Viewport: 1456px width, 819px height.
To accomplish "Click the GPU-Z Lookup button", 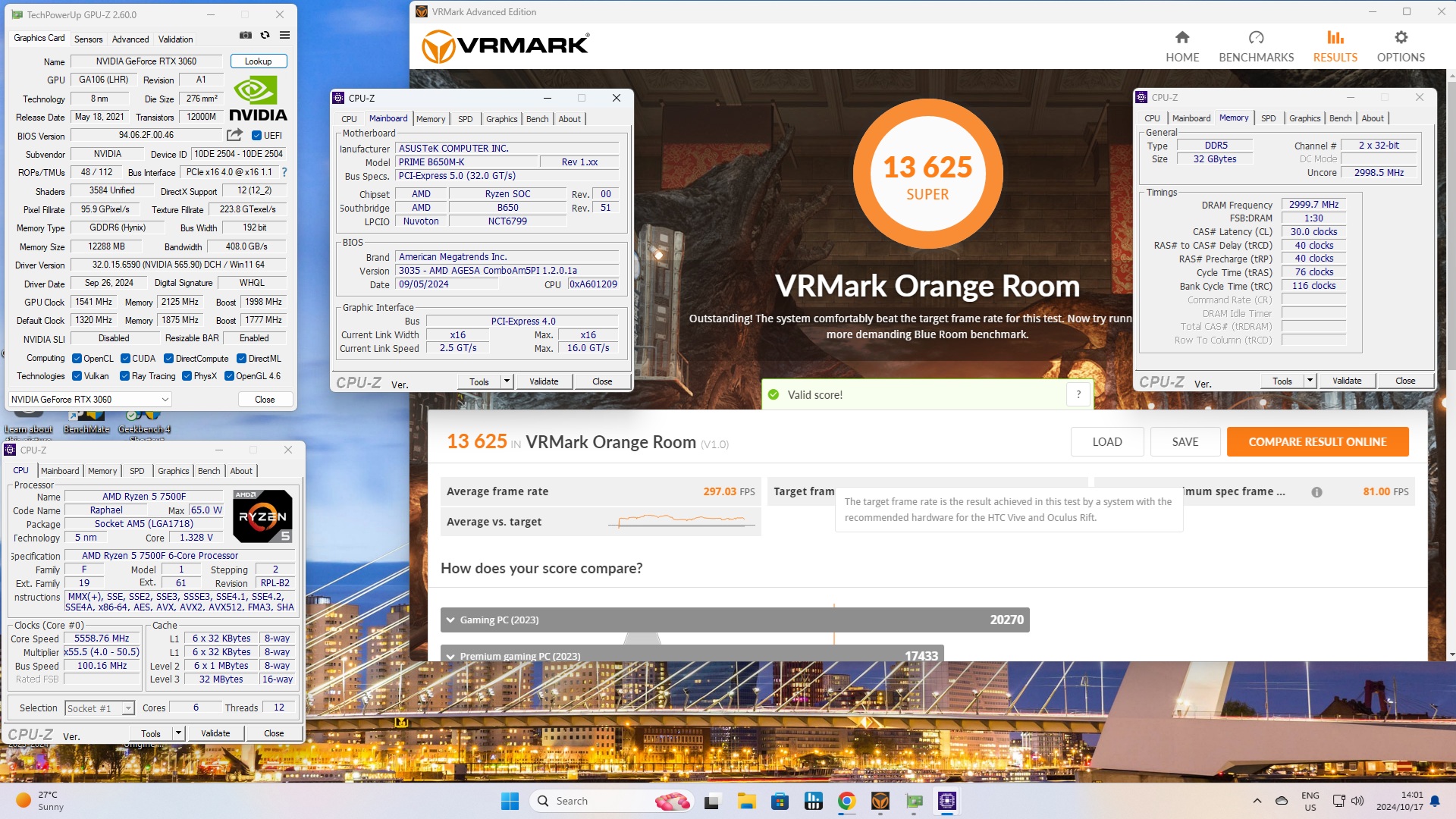I will 258,61.
